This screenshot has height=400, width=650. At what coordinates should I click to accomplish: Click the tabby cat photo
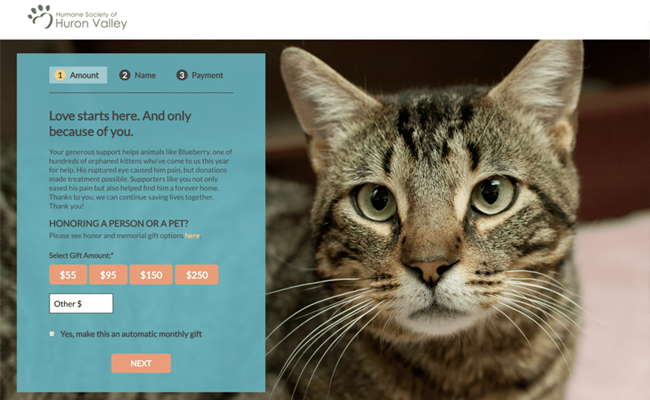click(456, 220)
